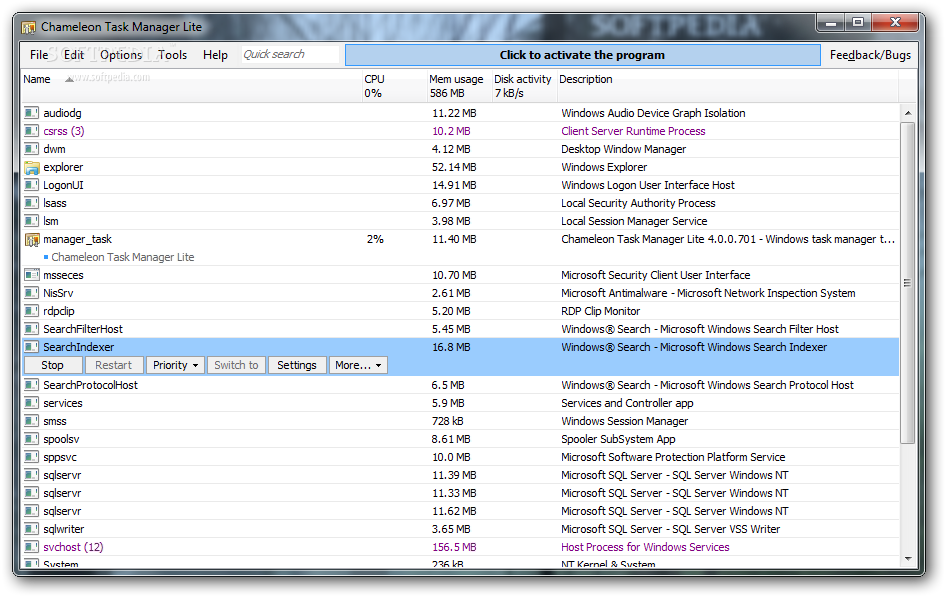This screenshot has width=946, height=597.
Task: Click the sqlwriter process icon
Action: coord(31,529)
